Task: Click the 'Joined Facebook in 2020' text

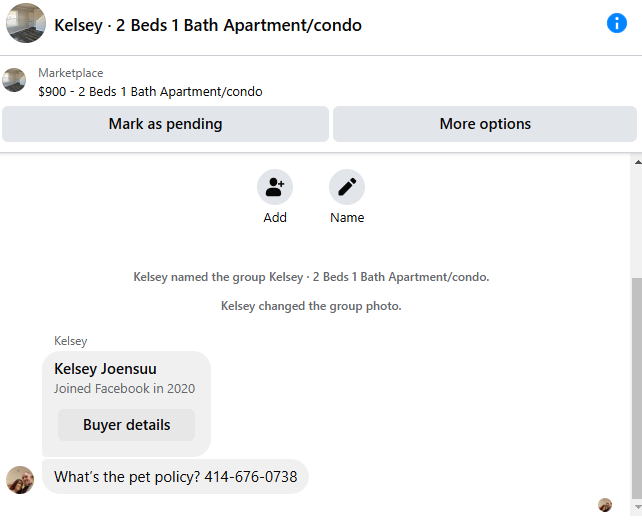Action: pyautogui.click(x=124, y=389)
